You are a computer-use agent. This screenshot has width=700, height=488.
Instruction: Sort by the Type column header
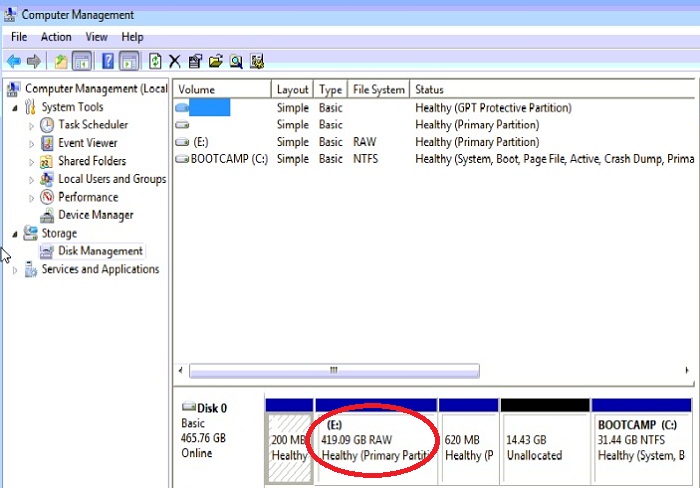coord(330,89)
